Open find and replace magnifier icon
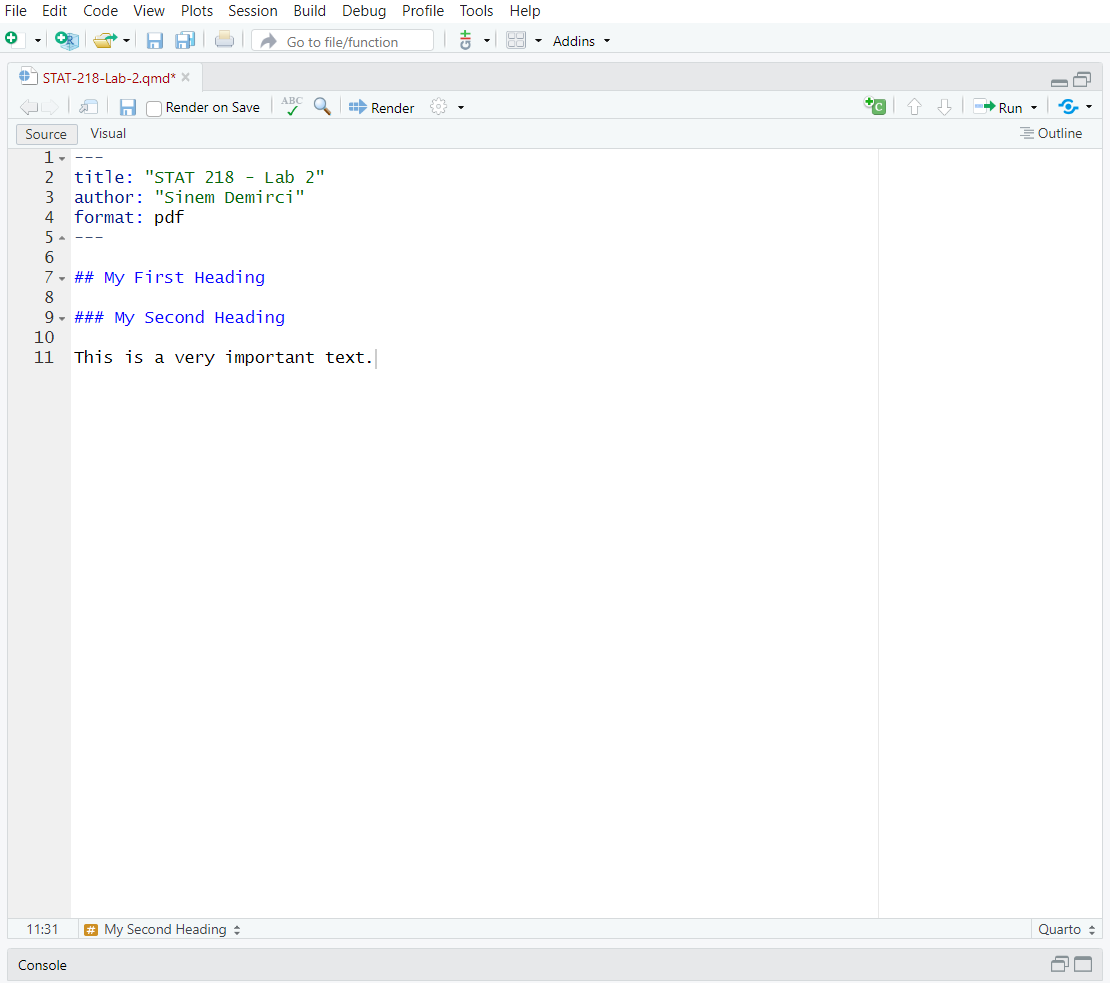This screenshot has height=983, width=1110. tap(322, 106)
